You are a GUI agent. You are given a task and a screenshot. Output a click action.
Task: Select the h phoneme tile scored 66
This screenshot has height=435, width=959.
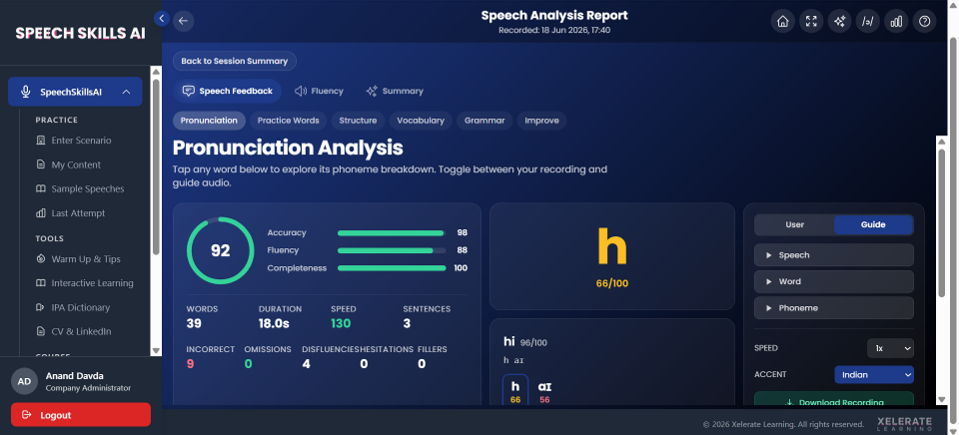tap(515, 390)
